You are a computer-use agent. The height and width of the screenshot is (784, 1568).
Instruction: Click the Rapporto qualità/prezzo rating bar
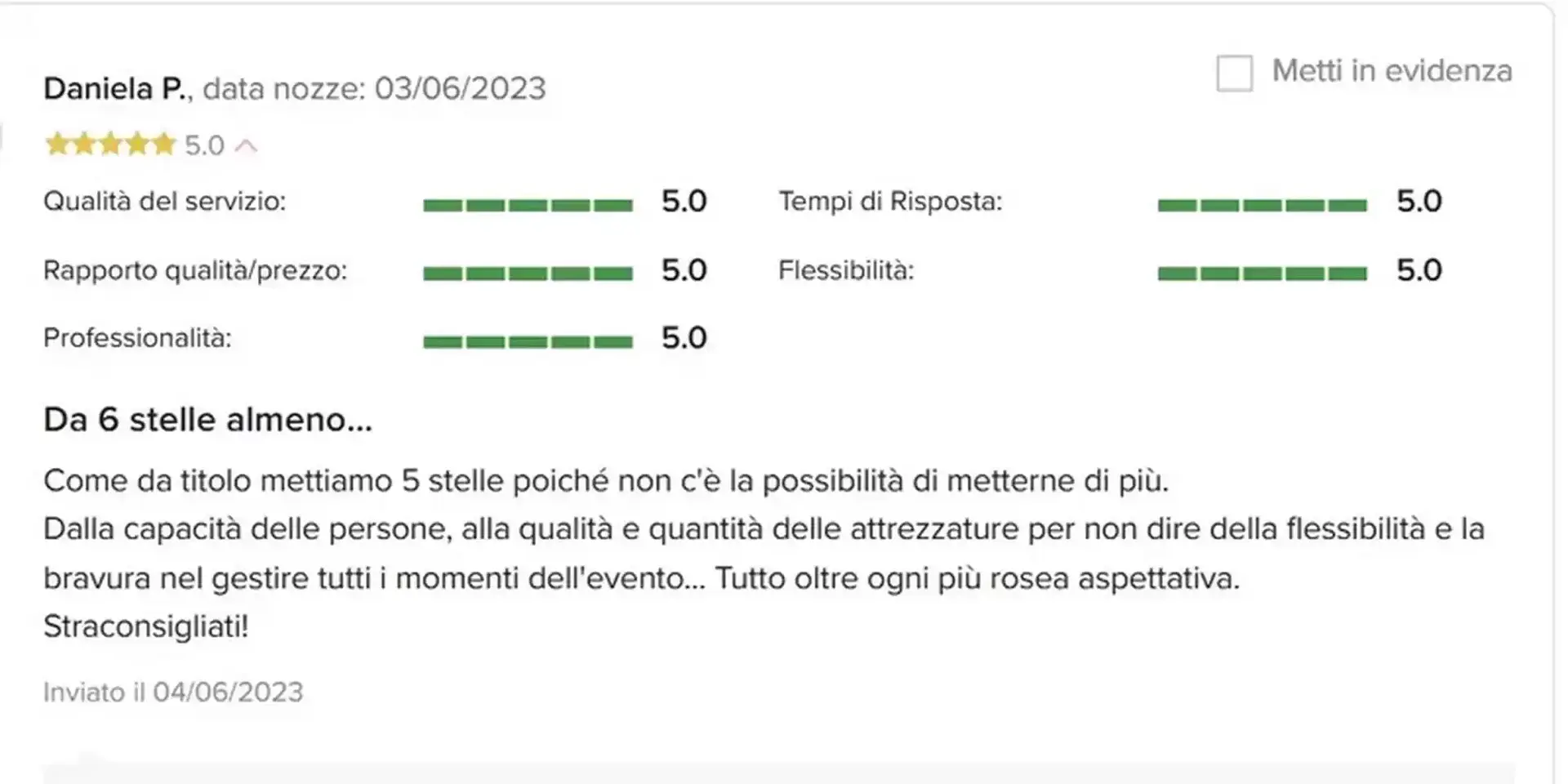point(528,274)
